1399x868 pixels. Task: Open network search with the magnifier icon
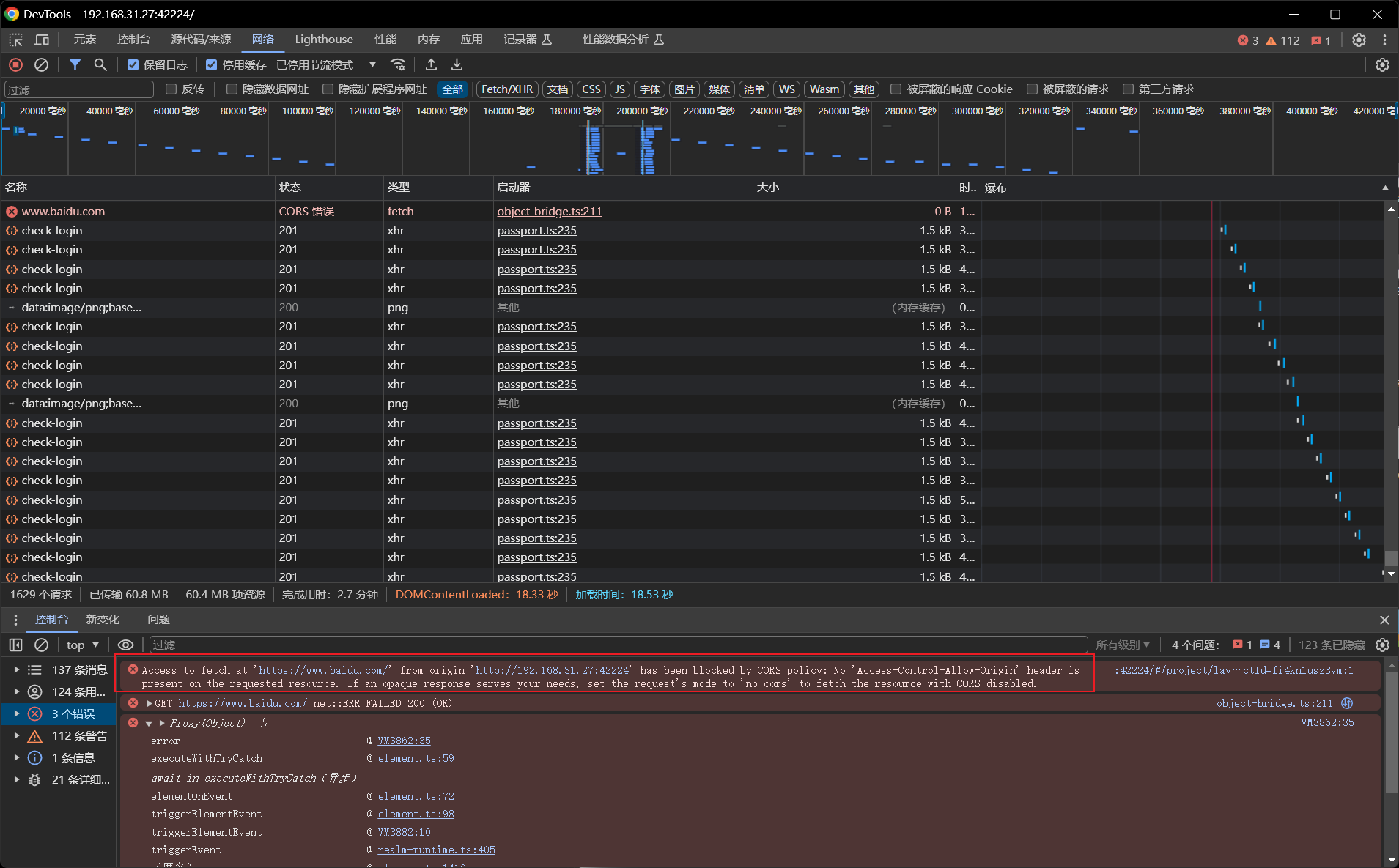pyautogui.click(x=100, y=65)
